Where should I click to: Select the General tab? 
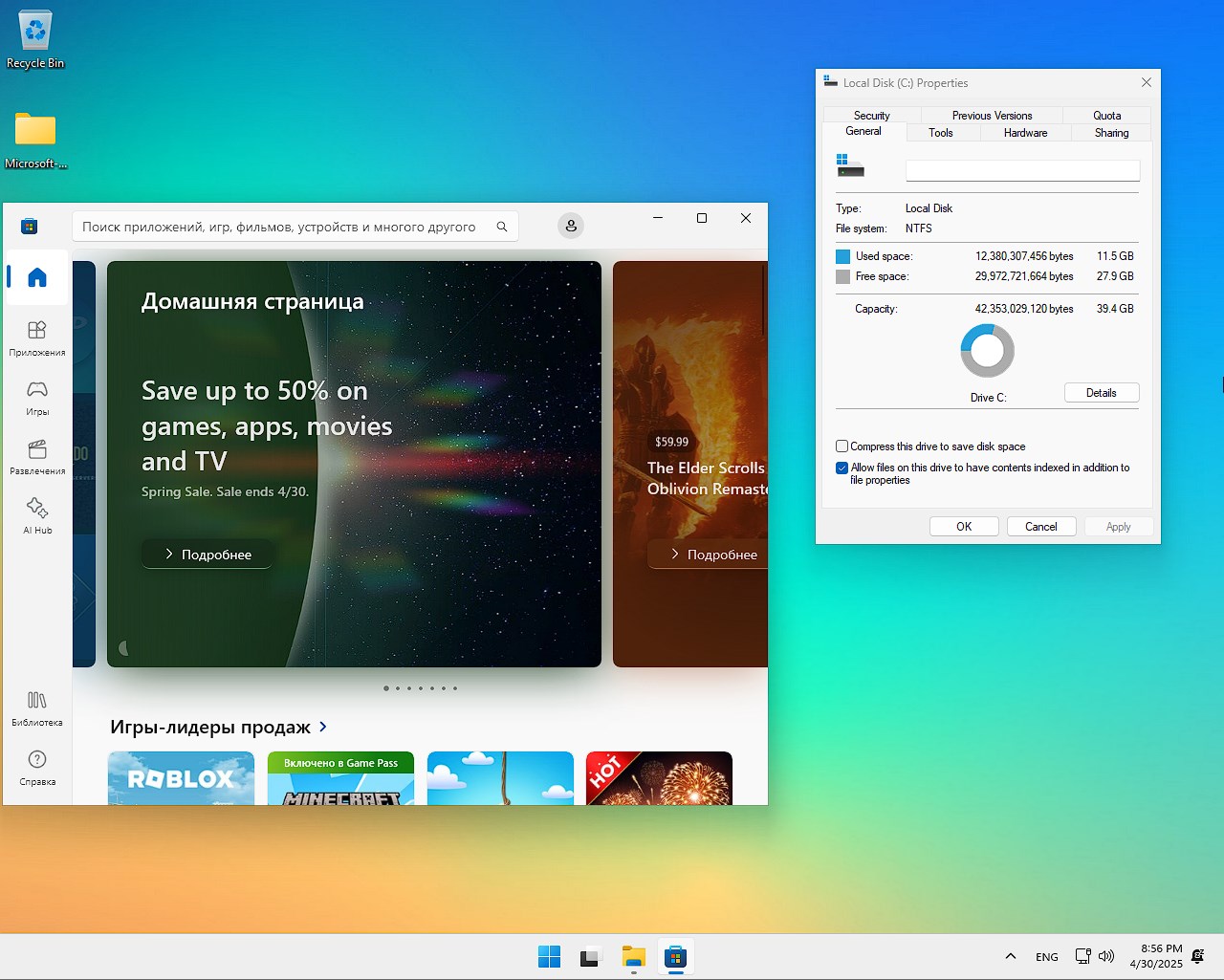pyautogui.click(x=863, y=132)
